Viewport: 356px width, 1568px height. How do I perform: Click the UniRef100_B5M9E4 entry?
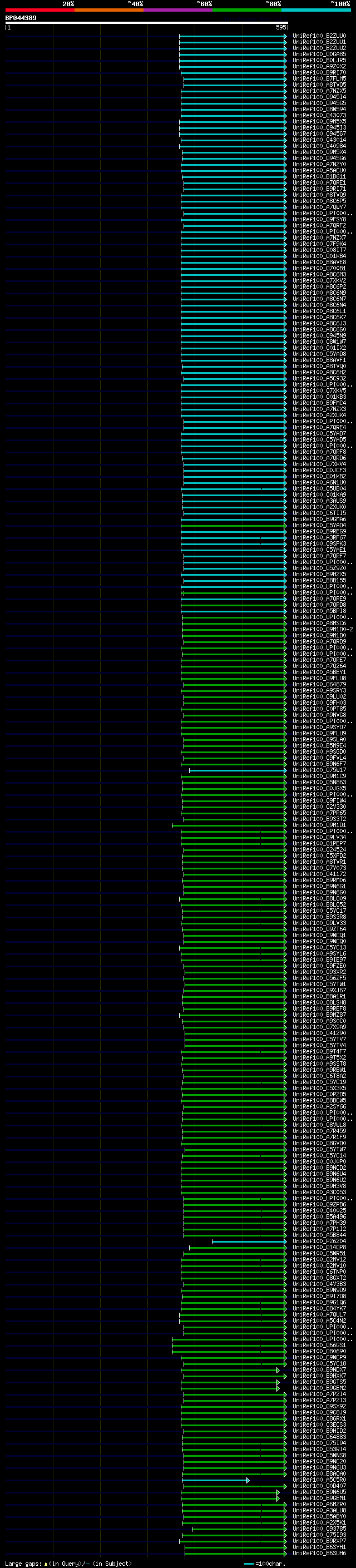319,746
